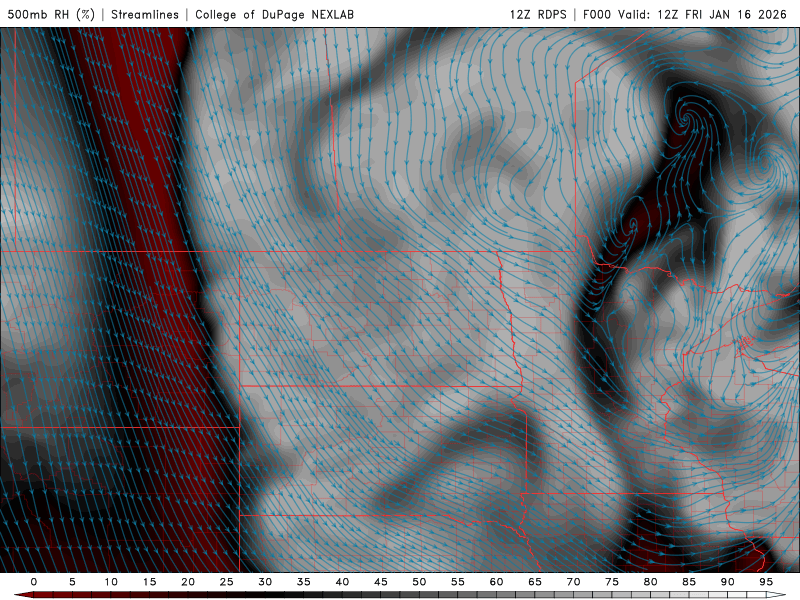Click the colorbar label "80"
Viewport: 800px width, 600px height.
650,582
